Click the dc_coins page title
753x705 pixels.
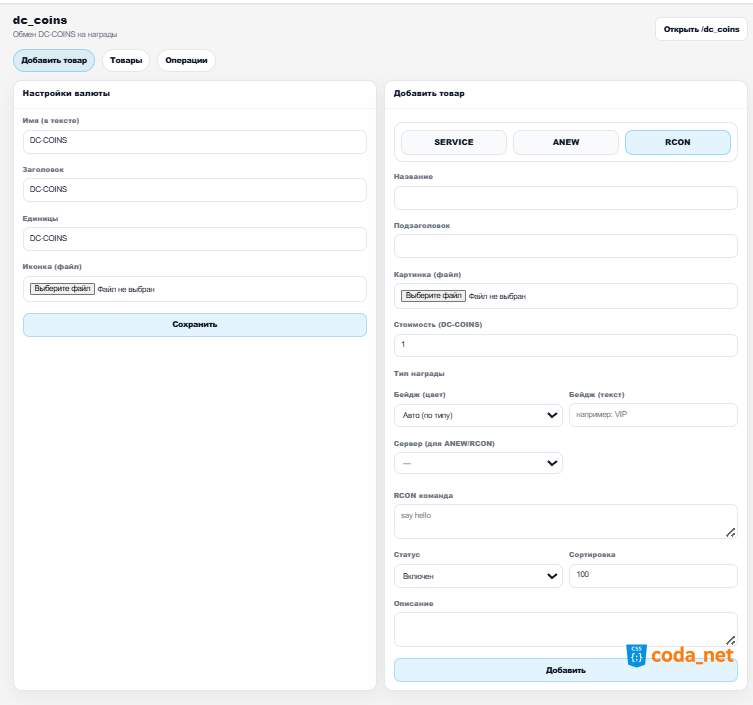[40, 20]
